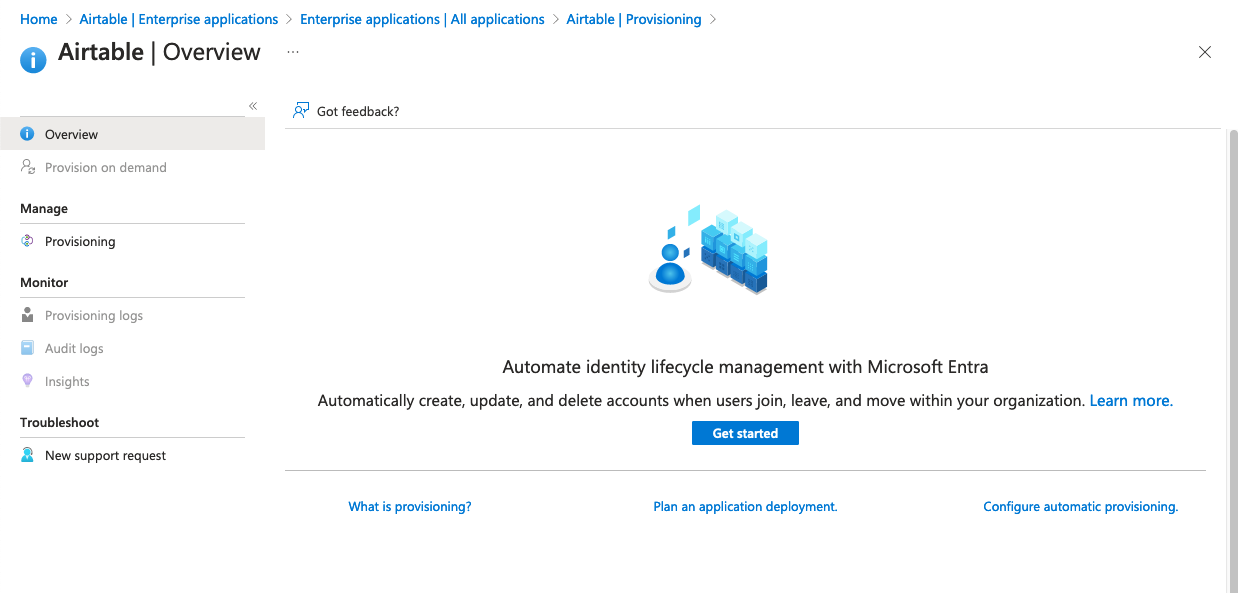Click the New support request icon
Viewport: 1238px width, 593px height.
click(x=28, y=455)
